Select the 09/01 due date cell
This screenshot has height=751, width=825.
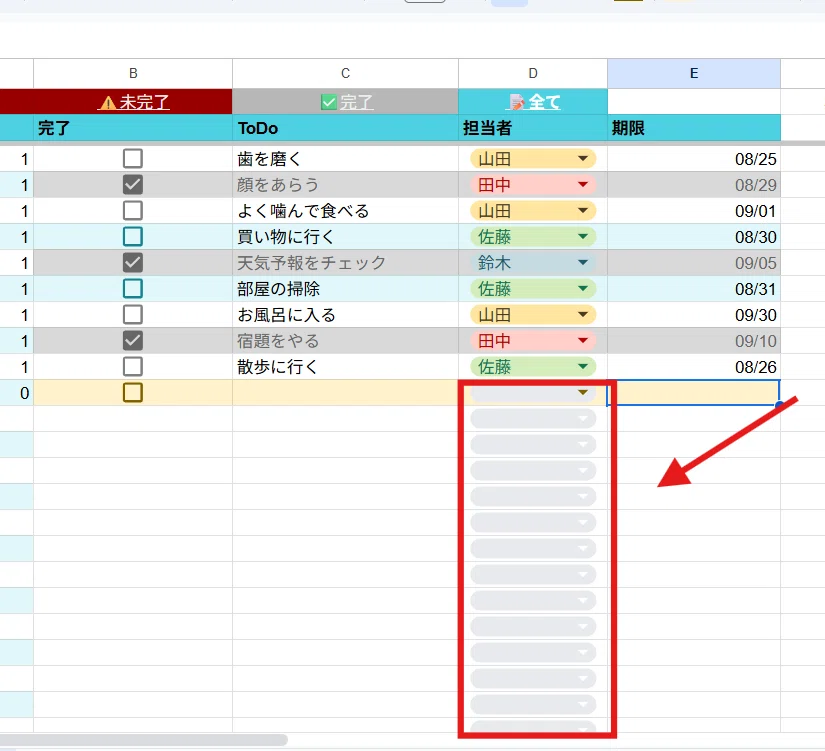[x=694, y=211]
